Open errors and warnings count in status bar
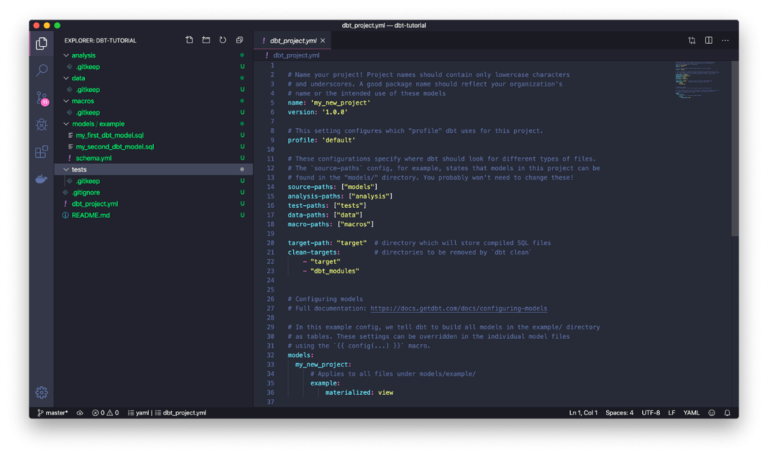768x457 pixels. click(x=105, y=413)
